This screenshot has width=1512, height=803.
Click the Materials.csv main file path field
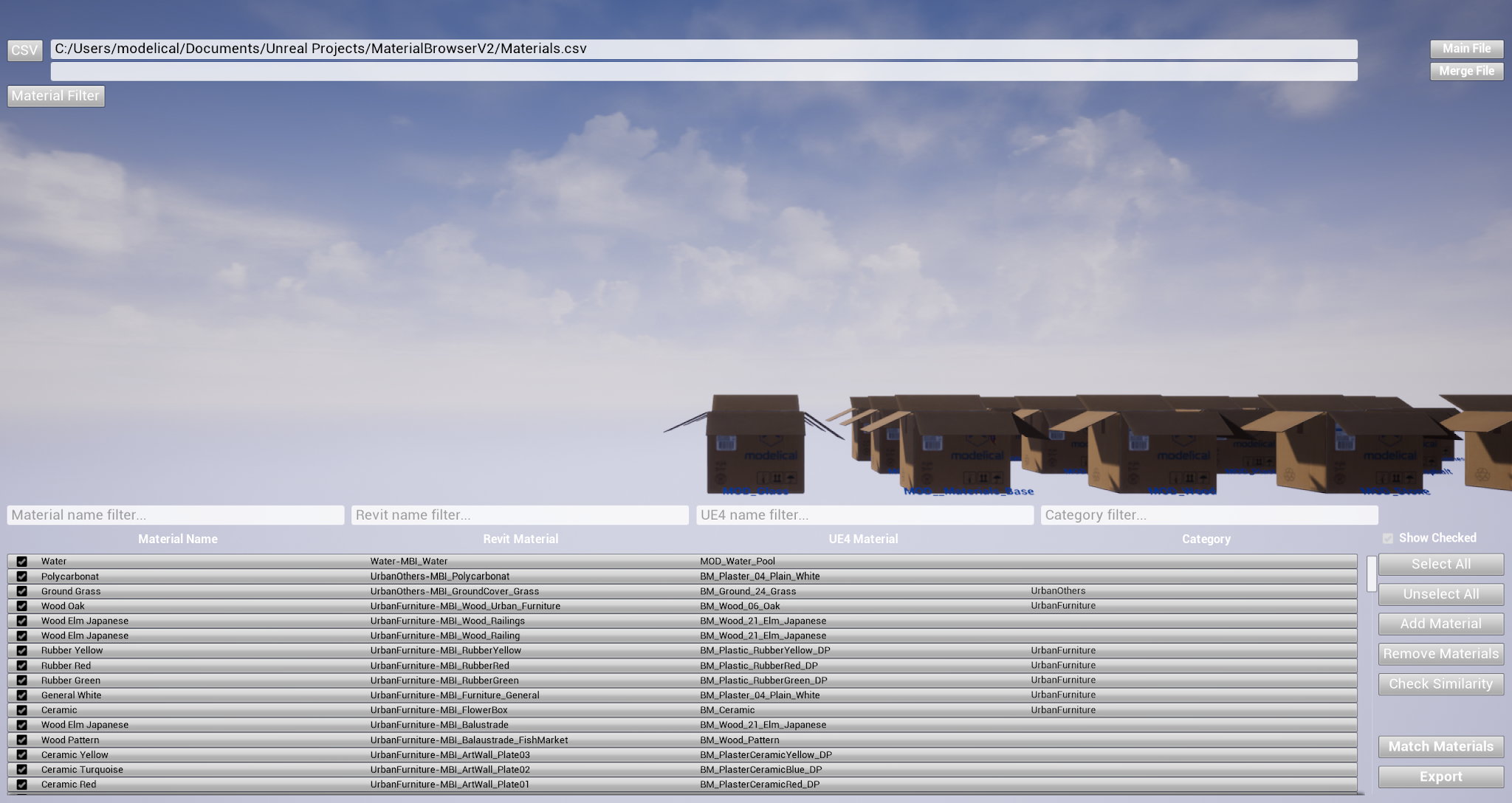pyautogui.click(x=704, y=49)
